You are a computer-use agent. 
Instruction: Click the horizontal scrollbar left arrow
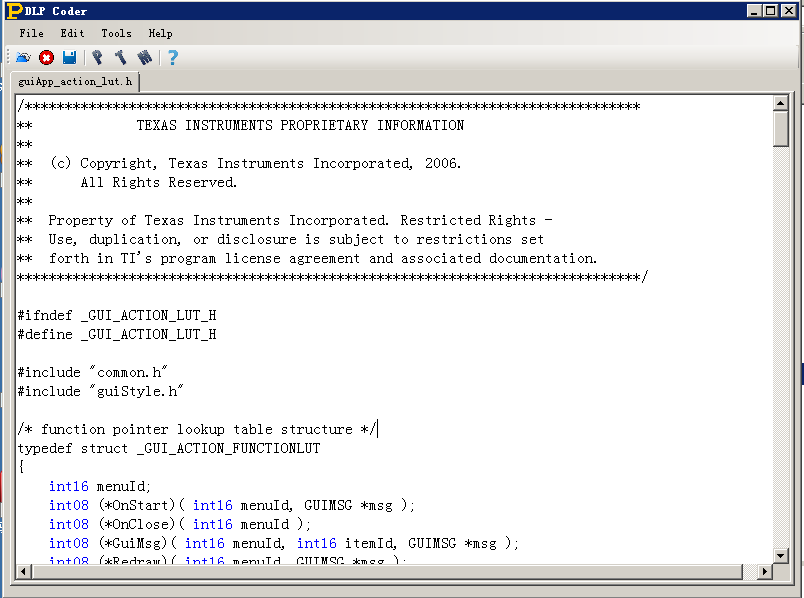coord(23,571)
